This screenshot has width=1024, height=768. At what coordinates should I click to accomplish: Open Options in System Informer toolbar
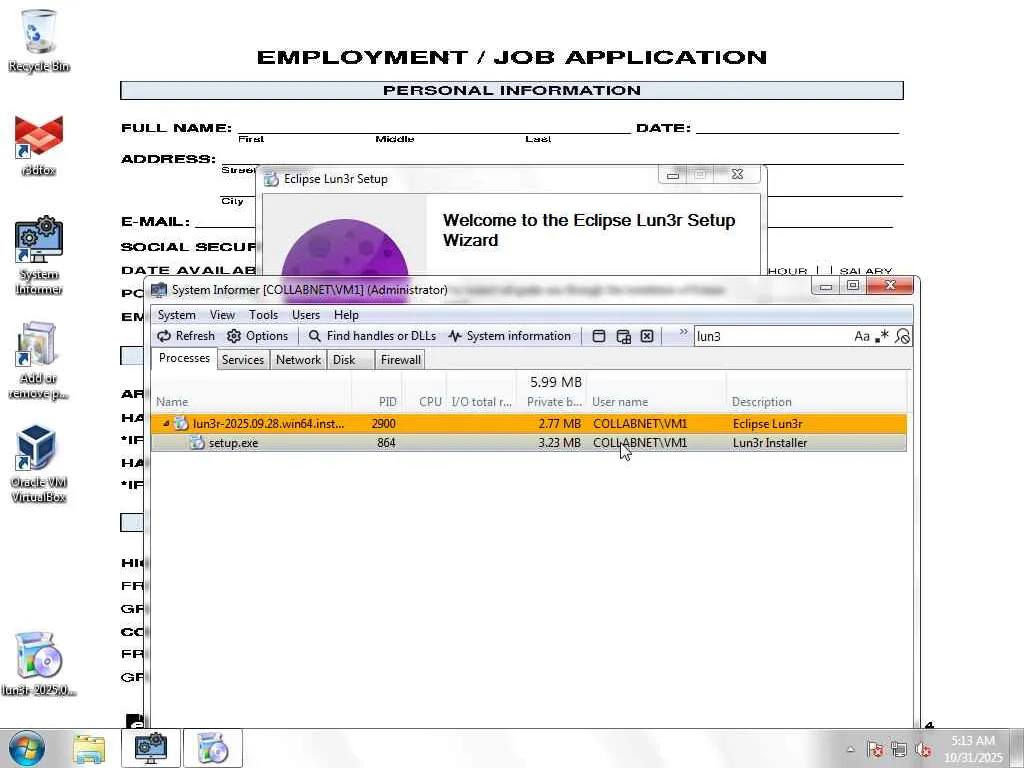pos(257,336)
